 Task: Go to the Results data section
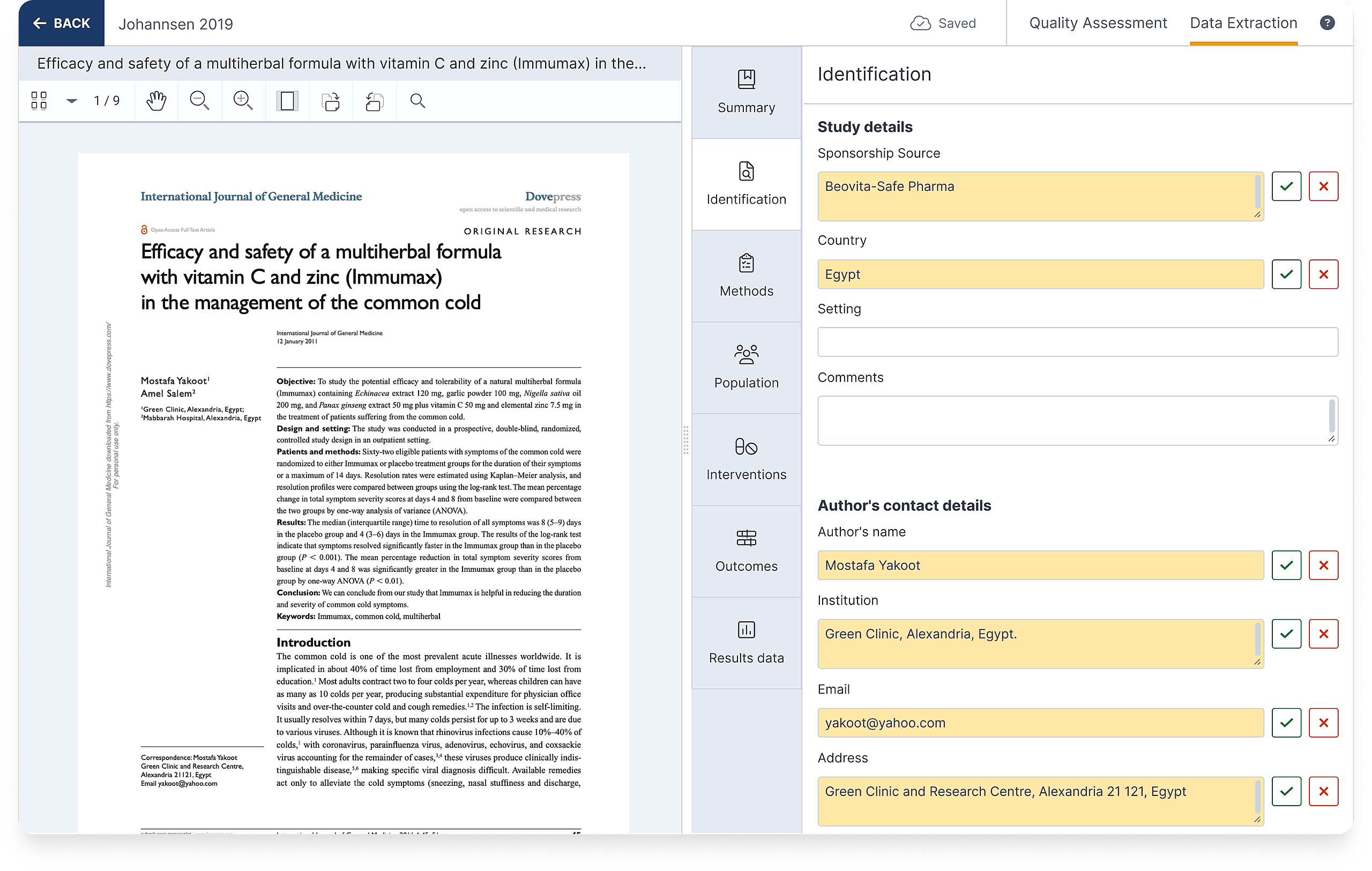pos(746,643)
